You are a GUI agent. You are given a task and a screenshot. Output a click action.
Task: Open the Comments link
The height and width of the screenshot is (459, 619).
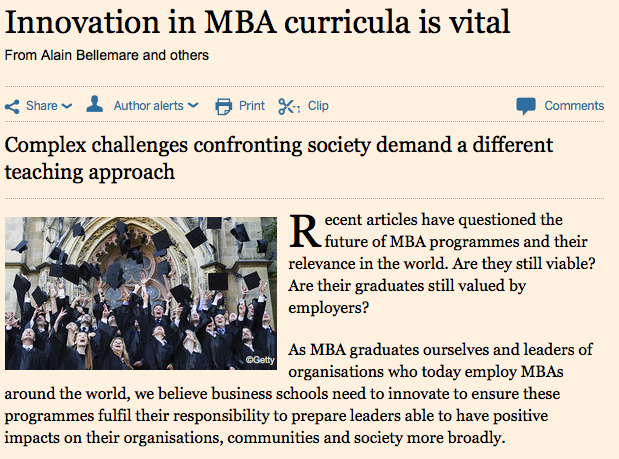click(574, 106)
